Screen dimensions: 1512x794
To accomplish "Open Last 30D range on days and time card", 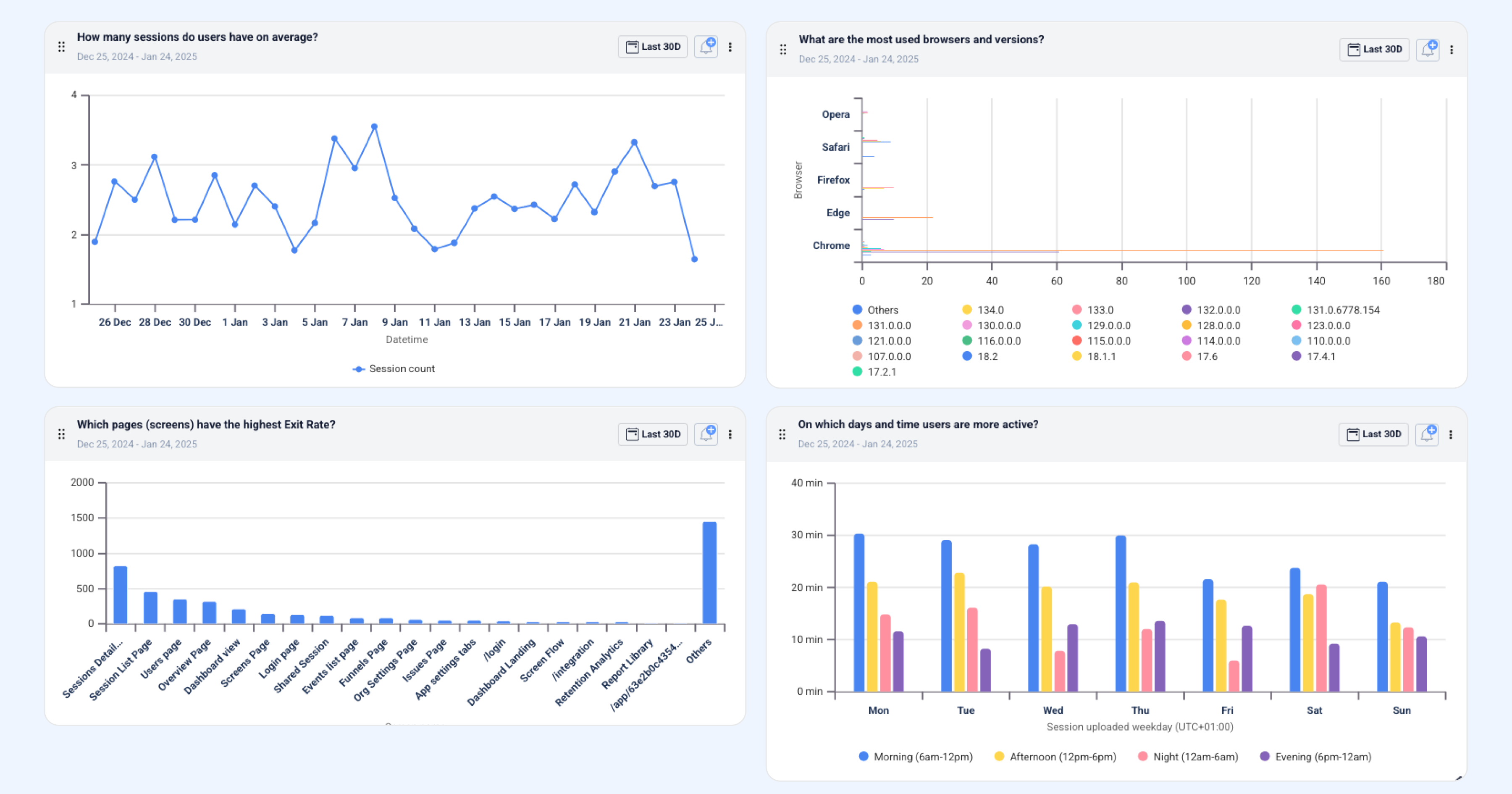I will (1373, 434).
